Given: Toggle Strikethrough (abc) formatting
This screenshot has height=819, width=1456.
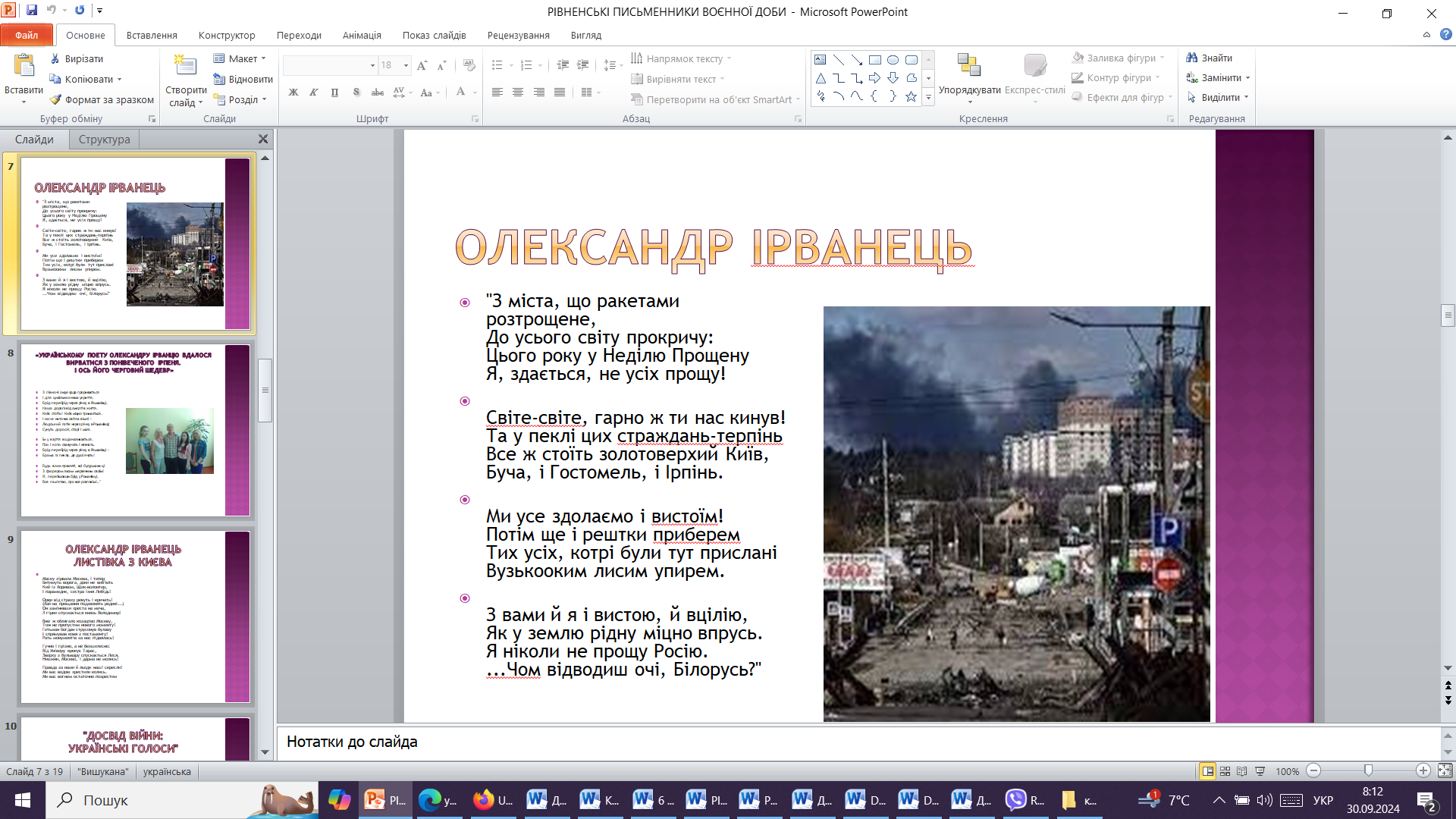Looking at the screenshot, I should [377, 93].
